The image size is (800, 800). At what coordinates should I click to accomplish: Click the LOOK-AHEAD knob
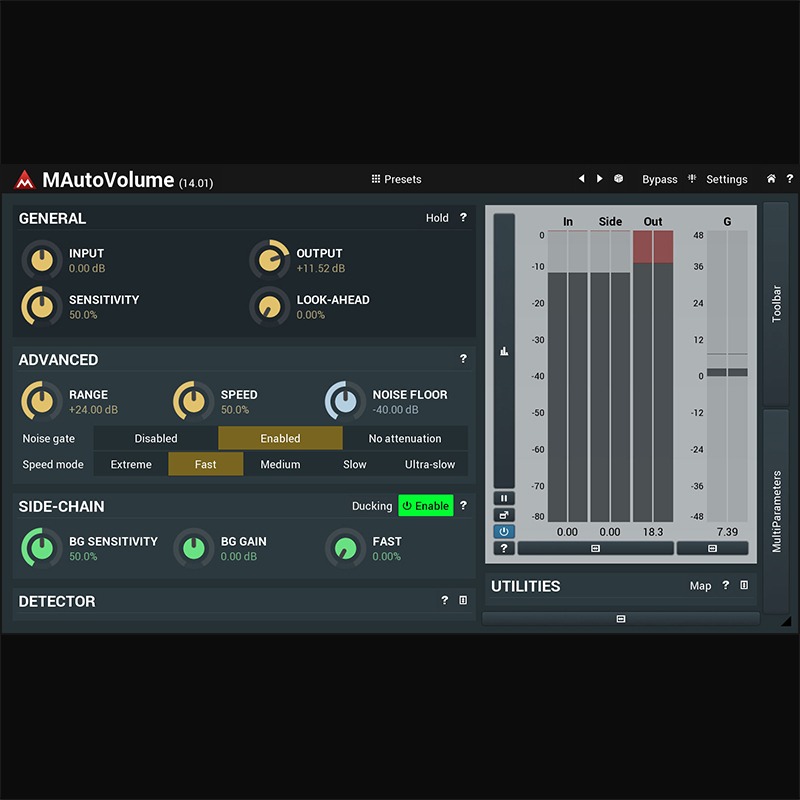click(269, 306)
